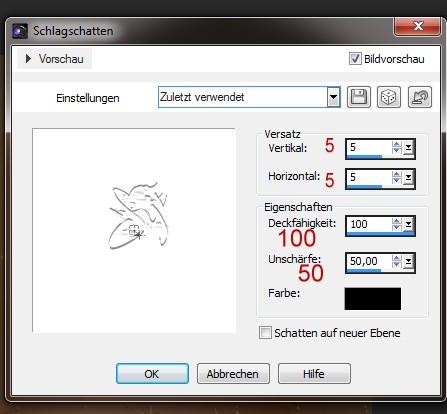Close the Schlagschatten dialog
The image size is (447, 414).
tap(418, 26)
